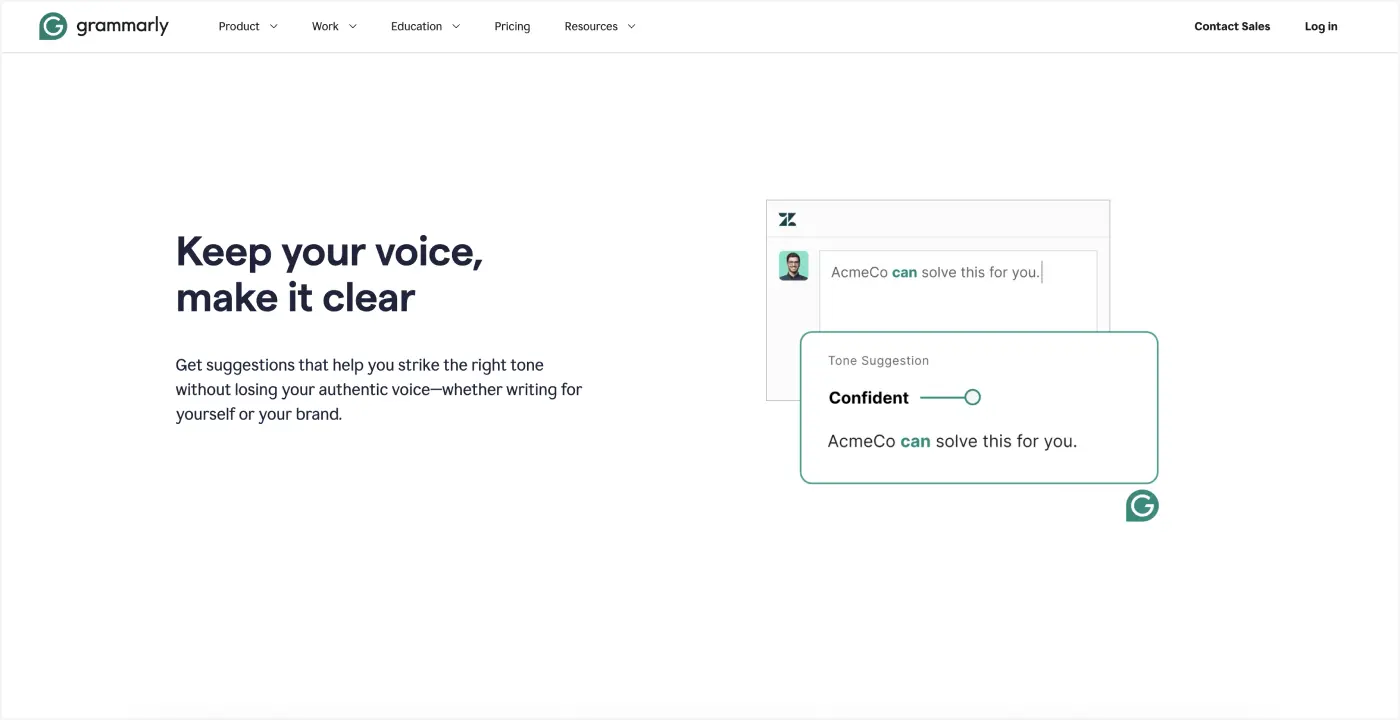The image size is (1400, 720).
Task: Select the Pricing menu item
Action: [512, 26]
